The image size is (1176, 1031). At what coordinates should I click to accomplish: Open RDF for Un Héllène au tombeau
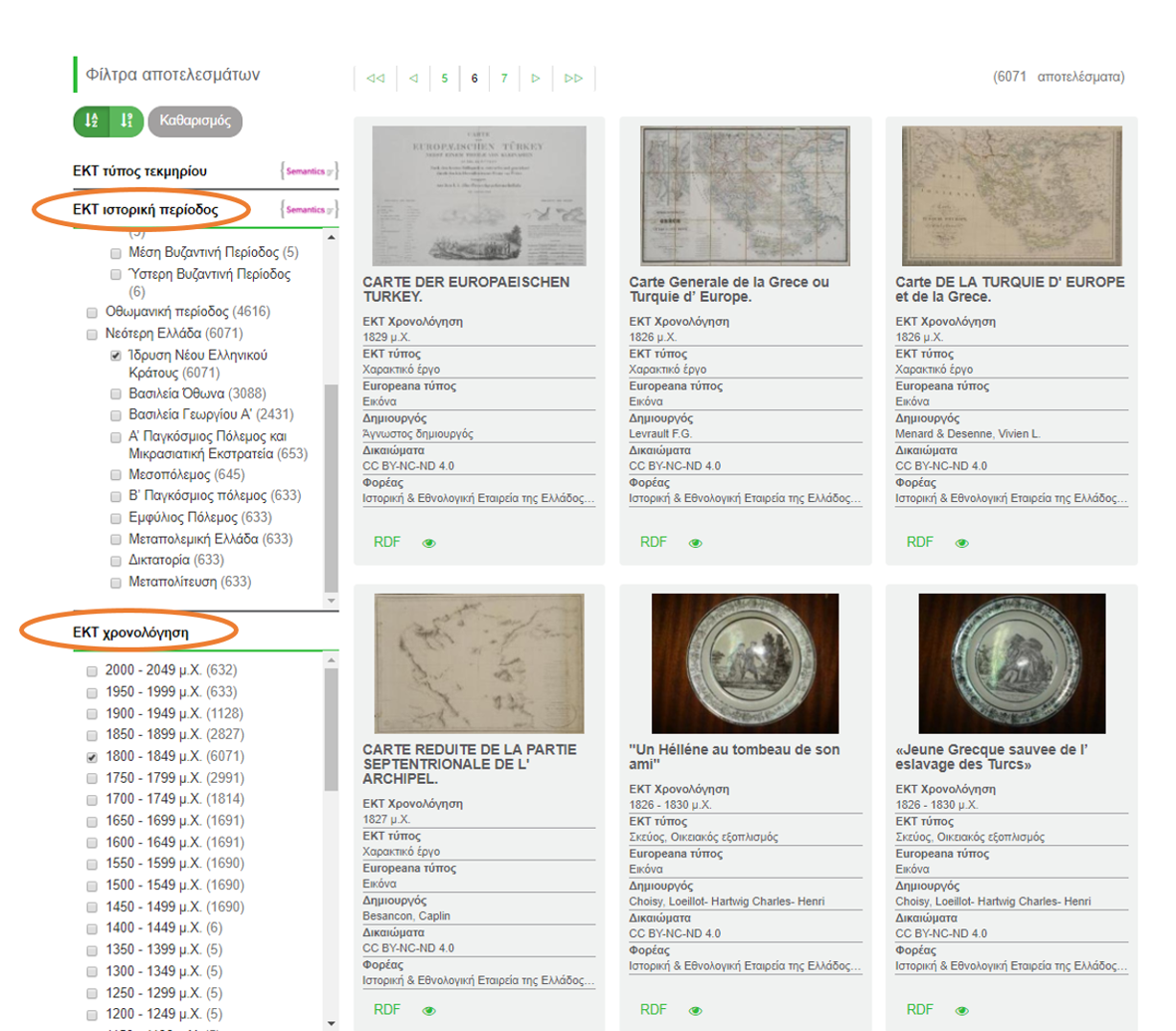(653, 1009)
